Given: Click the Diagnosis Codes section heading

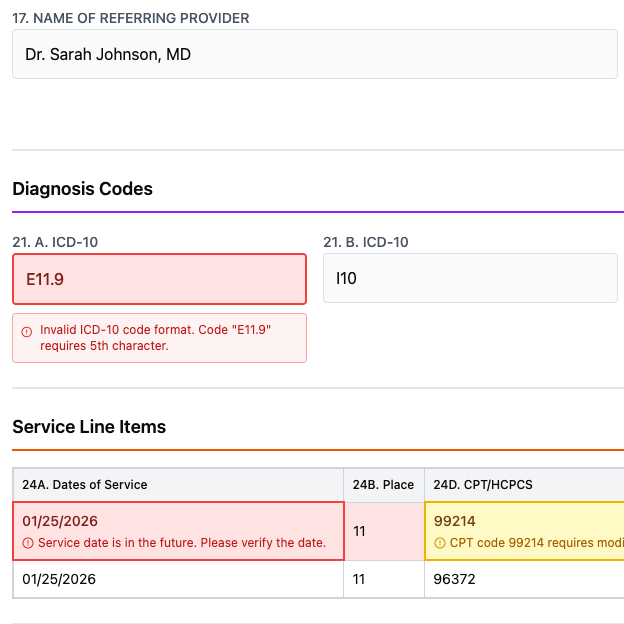Looking at the screenshot, I should (82, 189).
